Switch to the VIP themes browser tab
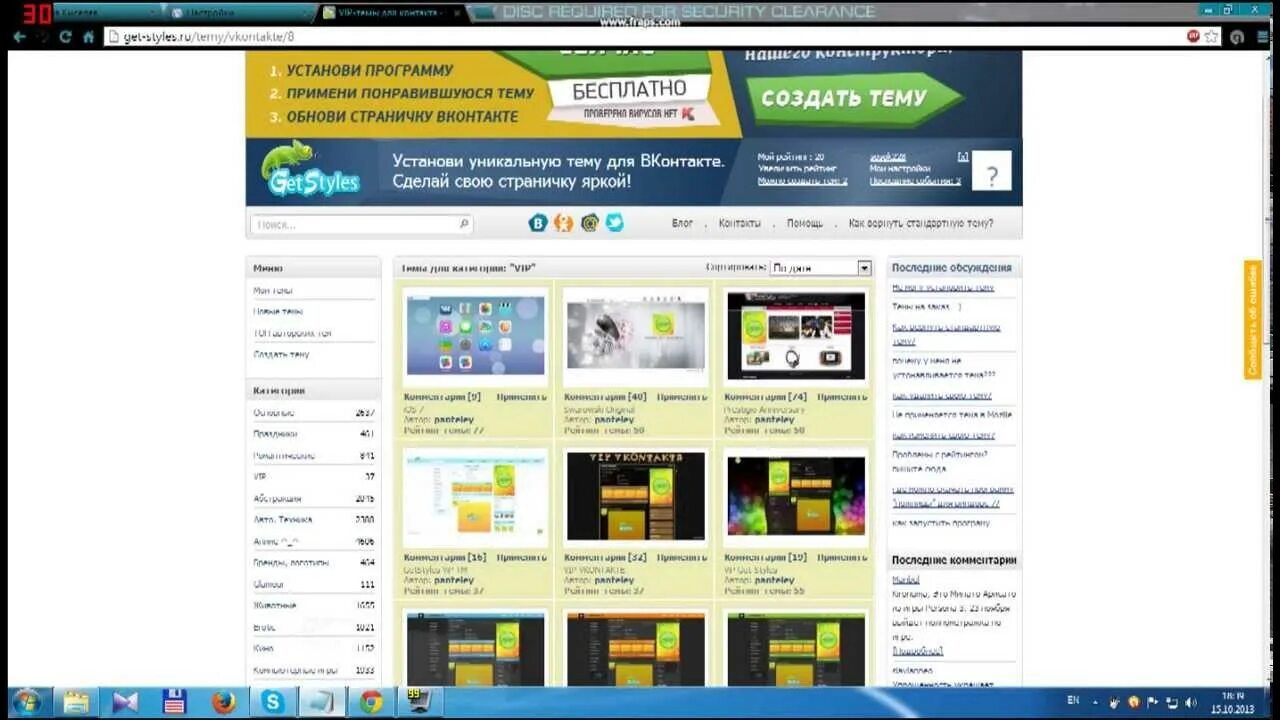Image resolution: width=1280 pixels, height=720 pixels. click(x=391, y=12)
